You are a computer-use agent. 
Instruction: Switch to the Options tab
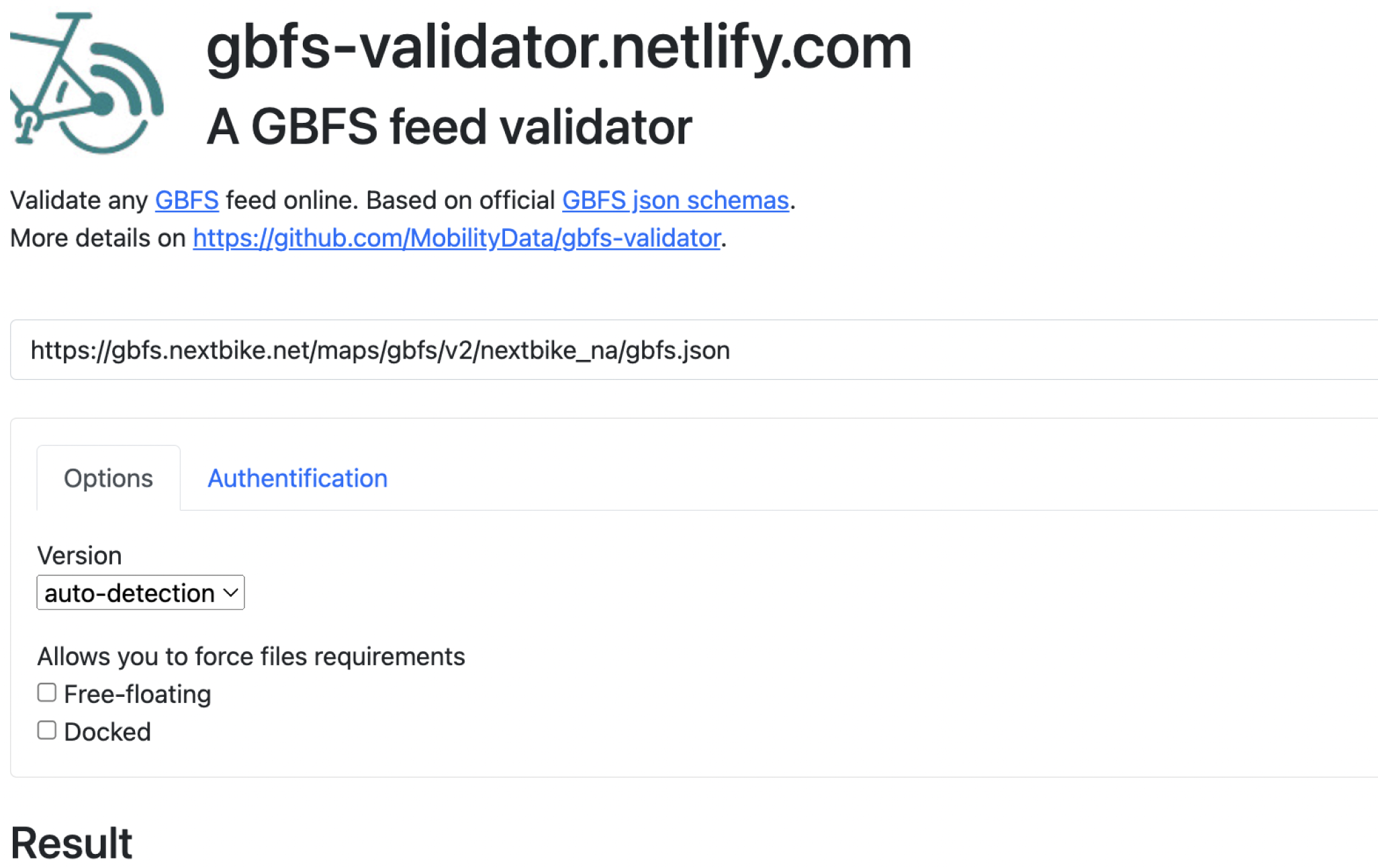(108, 478)
